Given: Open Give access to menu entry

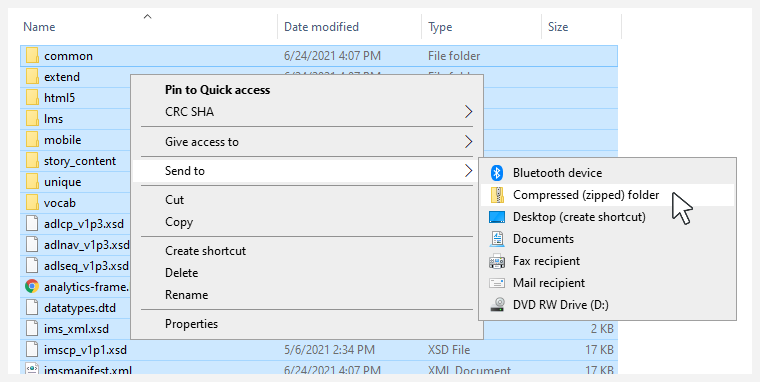Looking at the screenshot, I should click(x=307, y=142).
